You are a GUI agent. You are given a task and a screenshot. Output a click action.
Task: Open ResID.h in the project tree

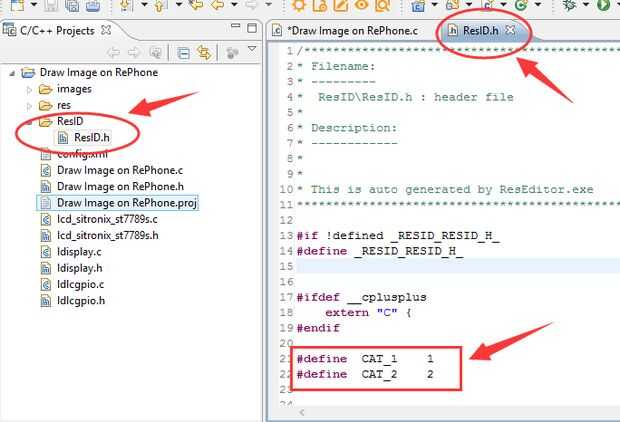coord(91,137)
